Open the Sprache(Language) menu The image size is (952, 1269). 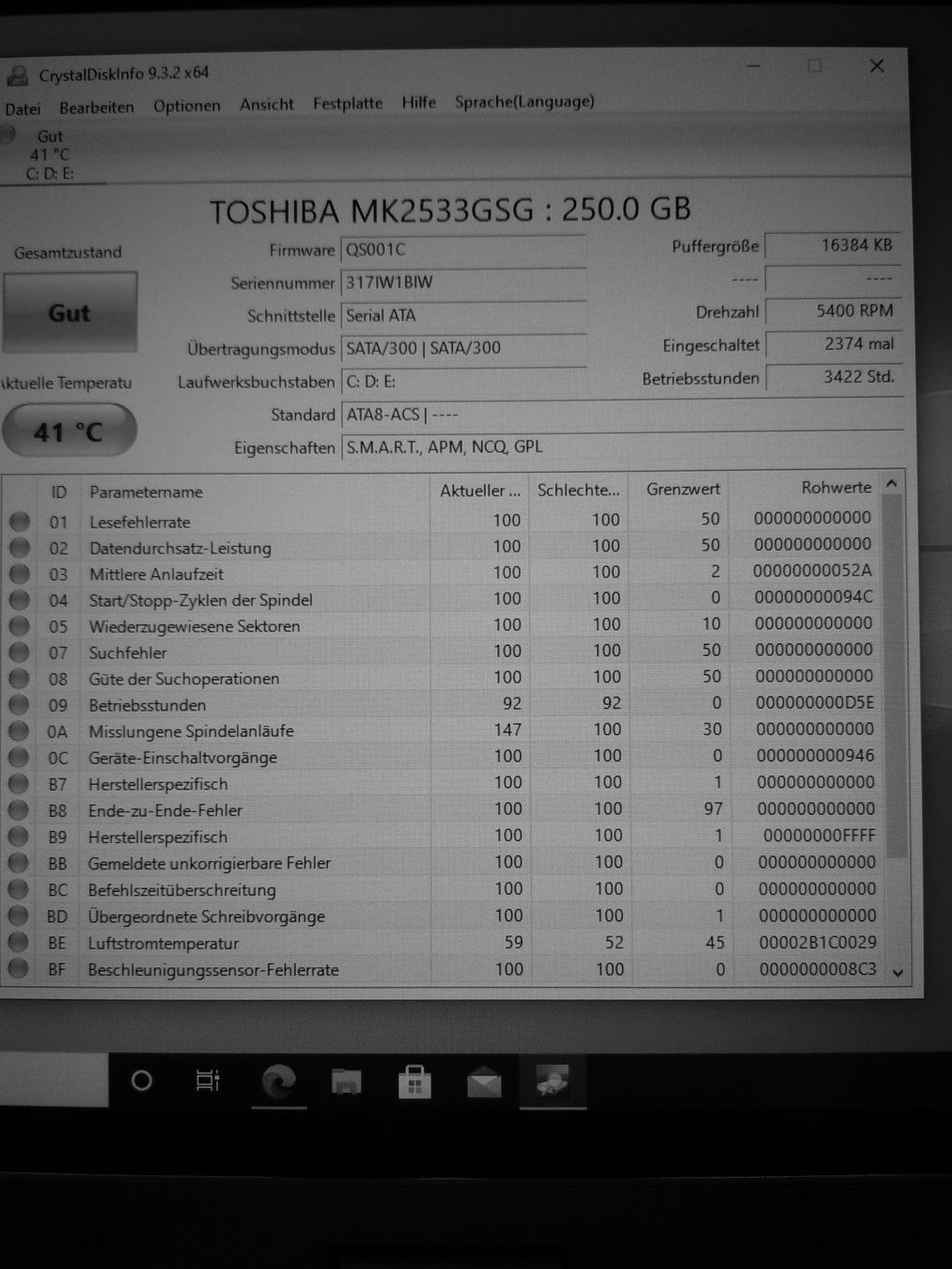tap(524, 102)
